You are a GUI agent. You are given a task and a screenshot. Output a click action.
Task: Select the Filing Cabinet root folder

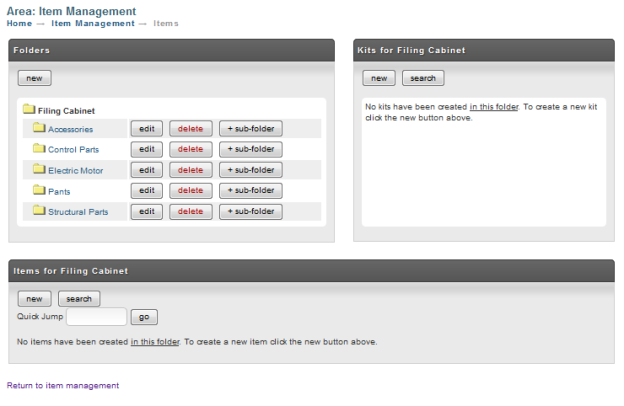pyautogui.click(x=66, y=111)
